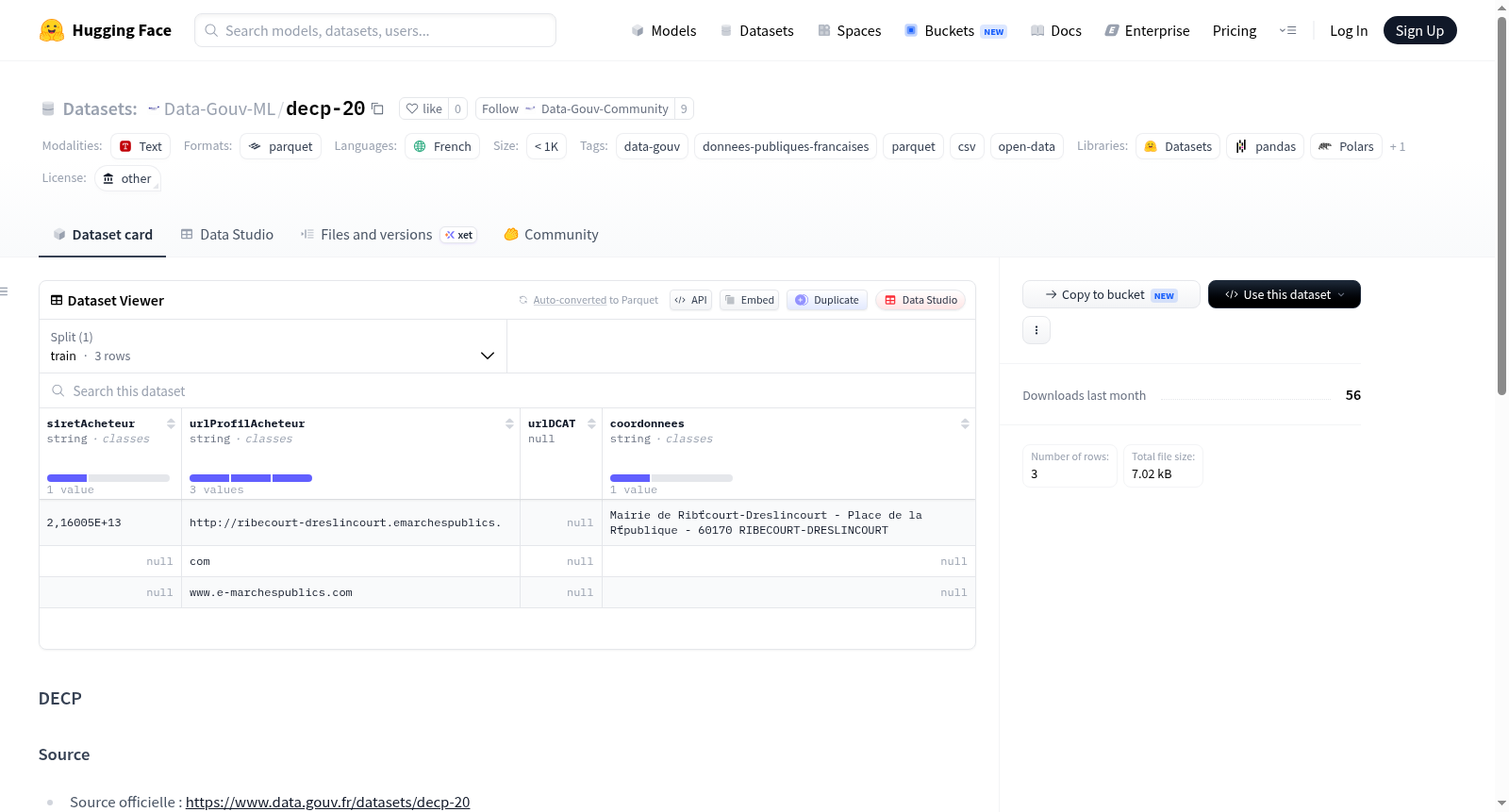
Task: Click the Duplicate button
Action: pos(827,300)
